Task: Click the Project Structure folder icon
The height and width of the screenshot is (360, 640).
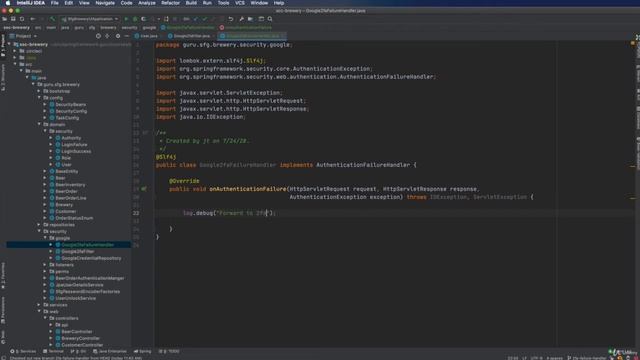Action: tap(250, 19)
